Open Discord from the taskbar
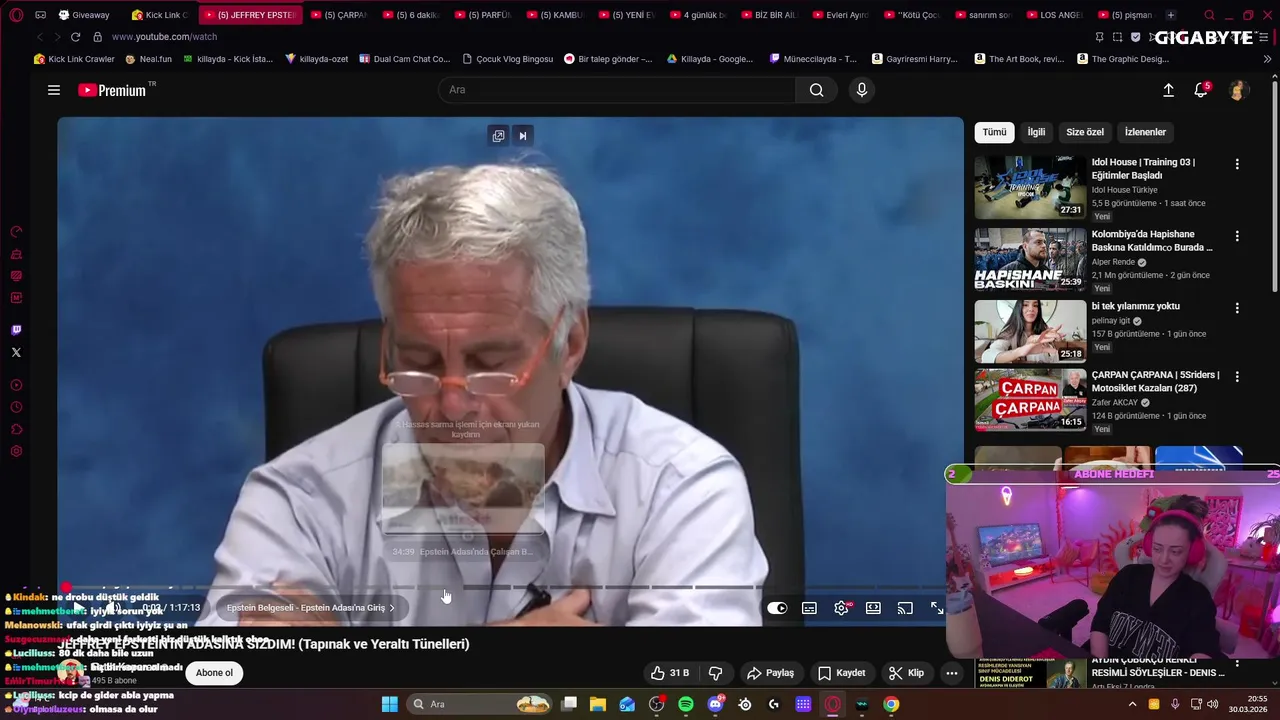The width and height of the screenshot is (1280, 720). [x=715, y=704]
